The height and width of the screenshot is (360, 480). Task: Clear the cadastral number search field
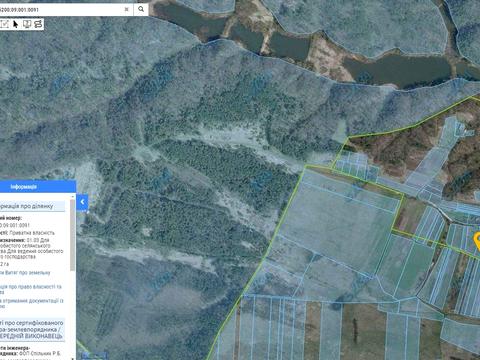[127, 9]
